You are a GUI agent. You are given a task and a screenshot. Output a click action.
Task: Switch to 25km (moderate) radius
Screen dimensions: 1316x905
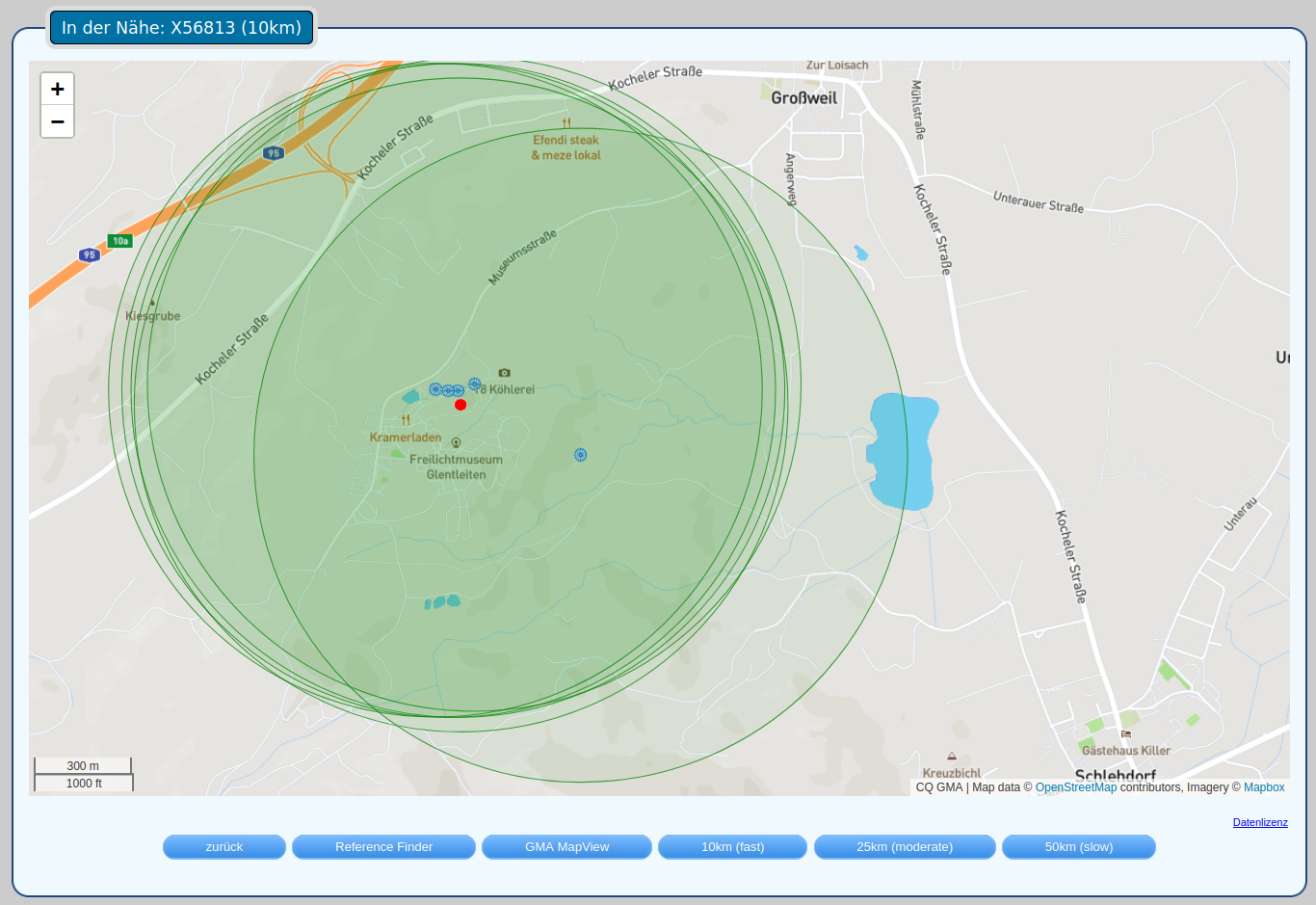pos(904,847)
